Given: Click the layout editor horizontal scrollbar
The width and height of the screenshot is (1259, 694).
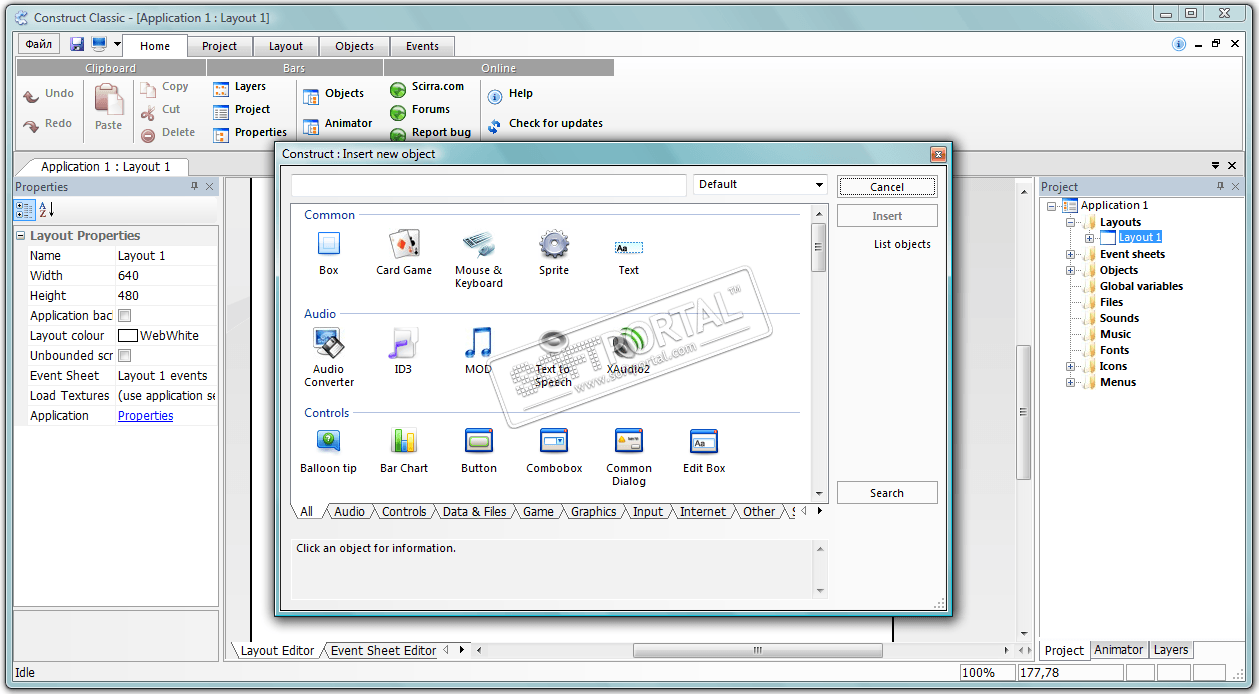Looking at the screenshot, I should tap(757, 650).
